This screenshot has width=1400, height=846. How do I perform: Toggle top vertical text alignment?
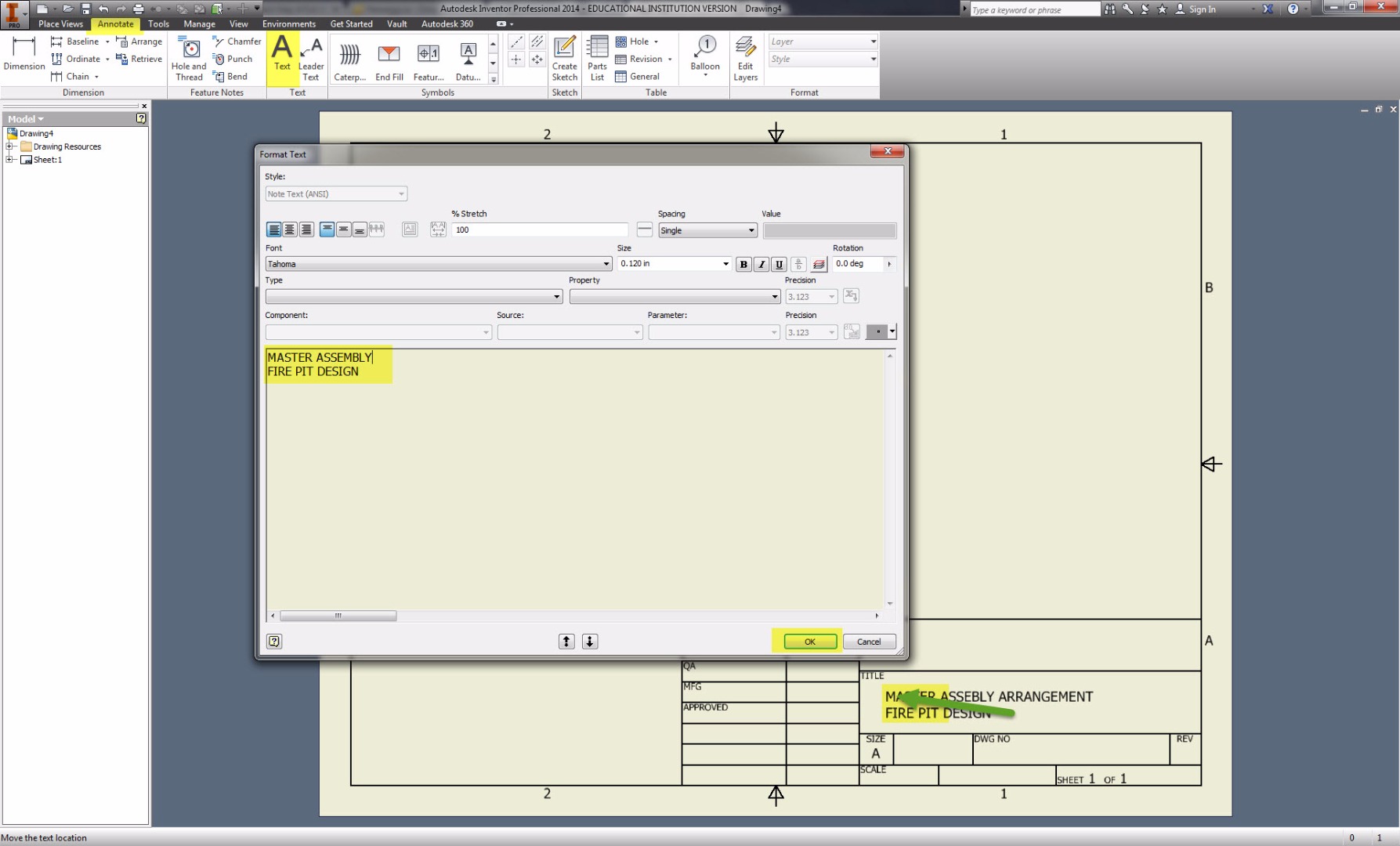(x=327, y=230)
